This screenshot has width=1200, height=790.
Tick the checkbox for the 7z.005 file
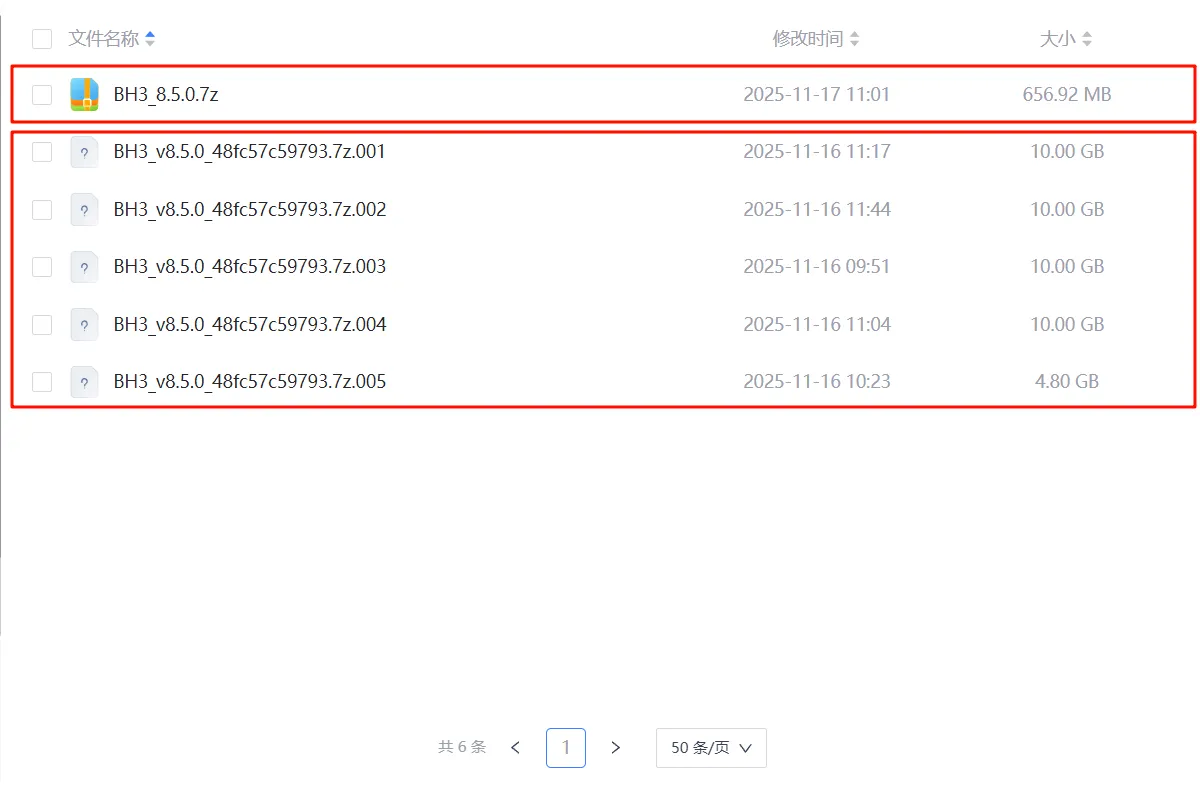(x=42, y=382)
